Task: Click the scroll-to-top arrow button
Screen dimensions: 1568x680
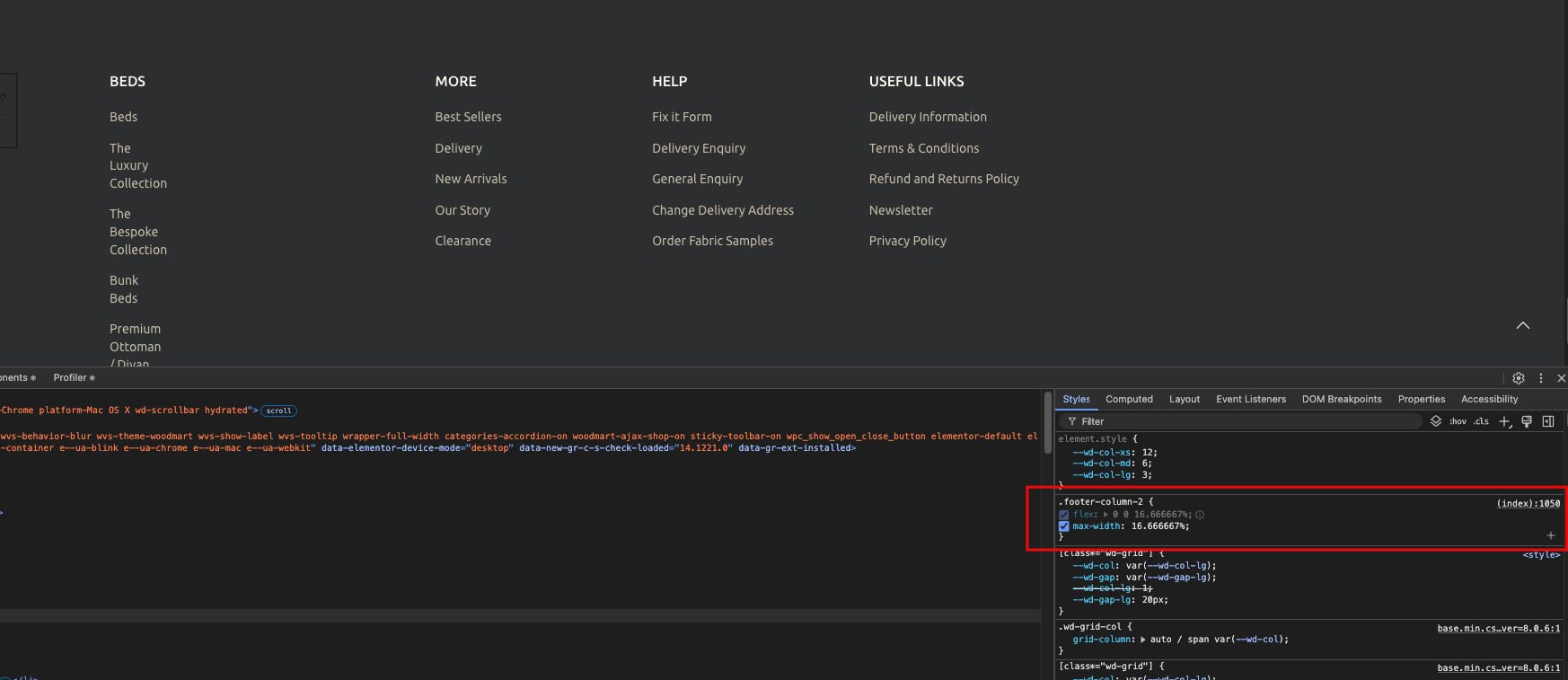Action: (1523, 325)
